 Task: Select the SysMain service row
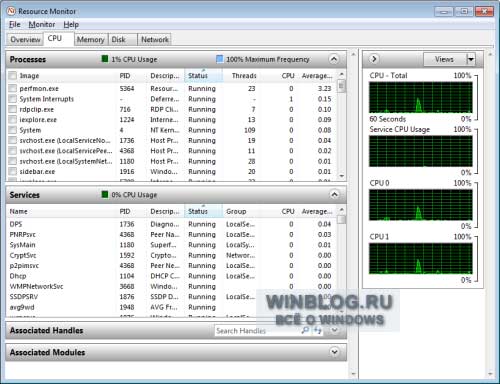click(171, 245)
